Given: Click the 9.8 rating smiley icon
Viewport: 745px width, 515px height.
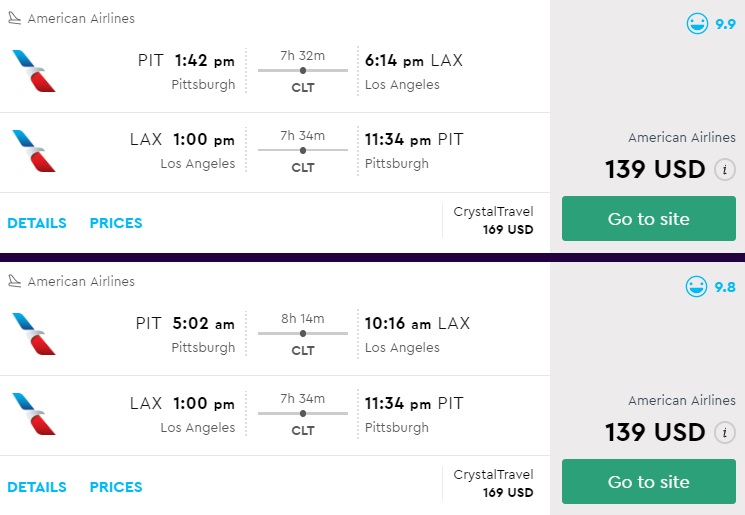Looking at the screenshot, I should [698, 287].
